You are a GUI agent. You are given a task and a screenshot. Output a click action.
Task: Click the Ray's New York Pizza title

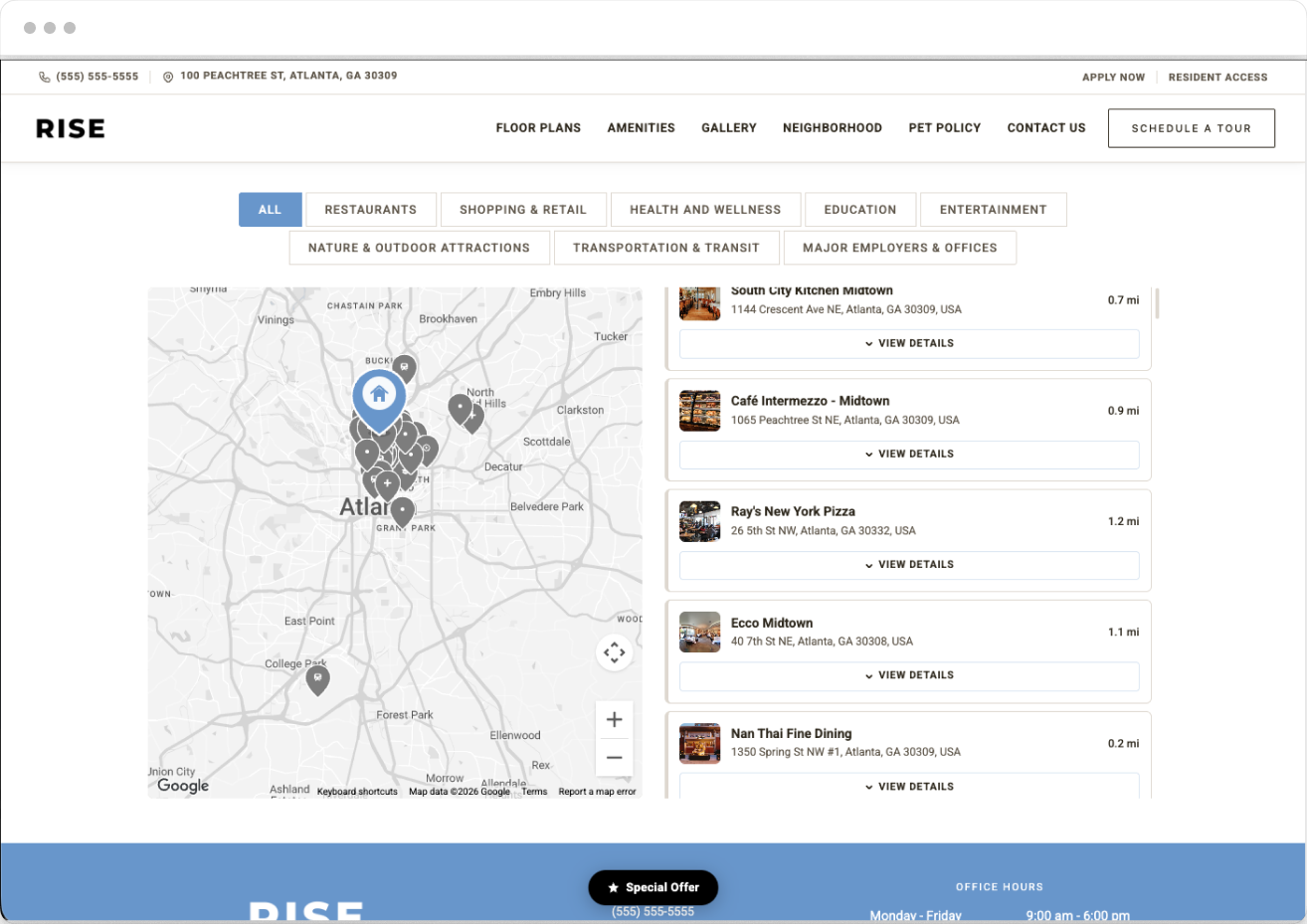[x=793, y=511]
